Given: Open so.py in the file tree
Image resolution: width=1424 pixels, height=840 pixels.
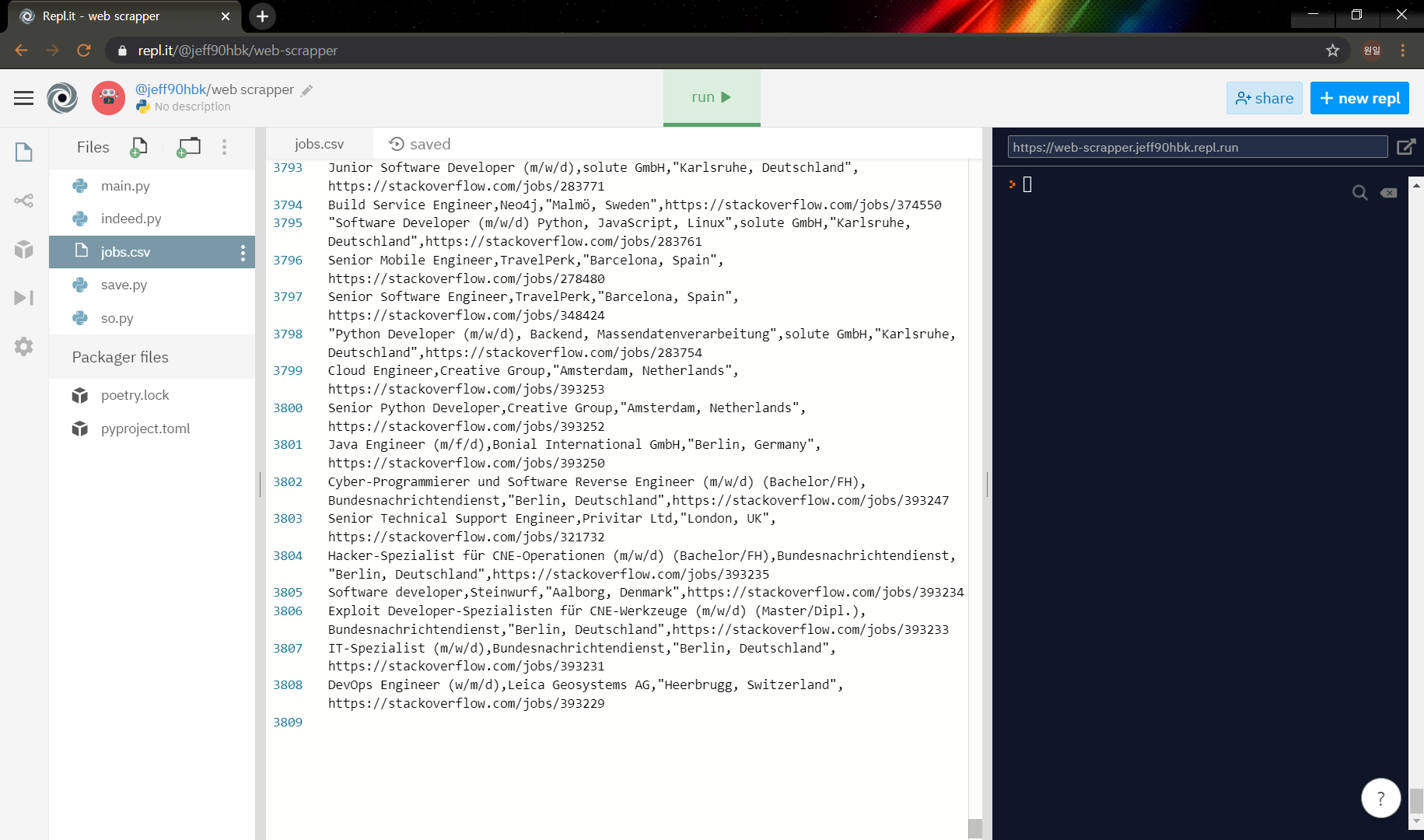Looking at the screenshot, I should click(152, 318).
